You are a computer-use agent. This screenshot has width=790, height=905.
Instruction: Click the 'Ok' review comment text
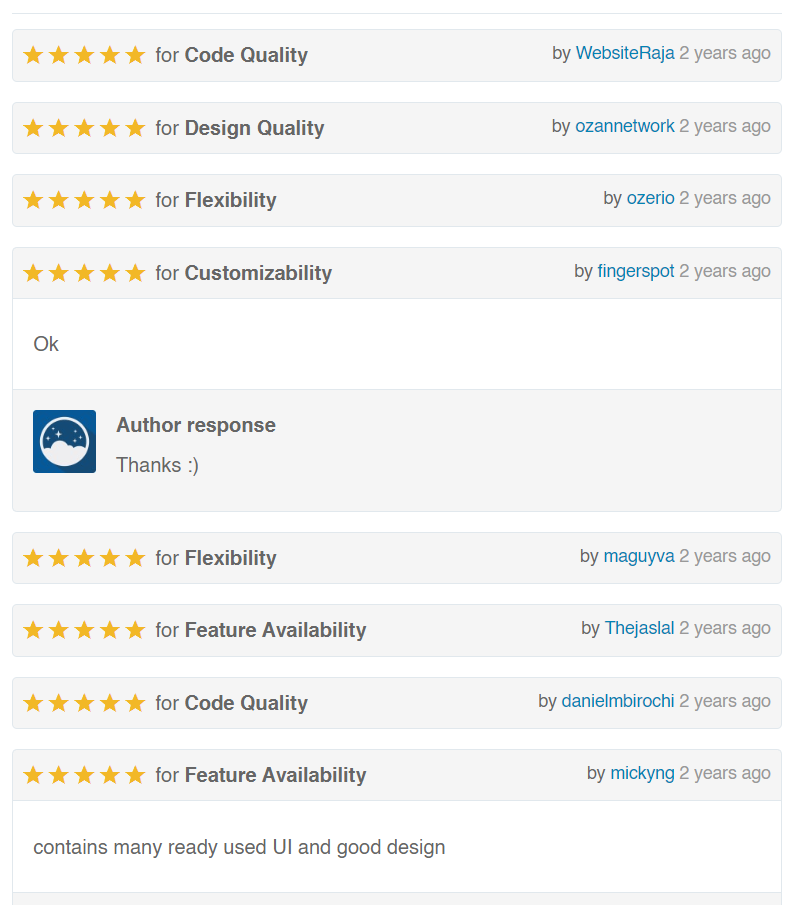click(46, 344)
